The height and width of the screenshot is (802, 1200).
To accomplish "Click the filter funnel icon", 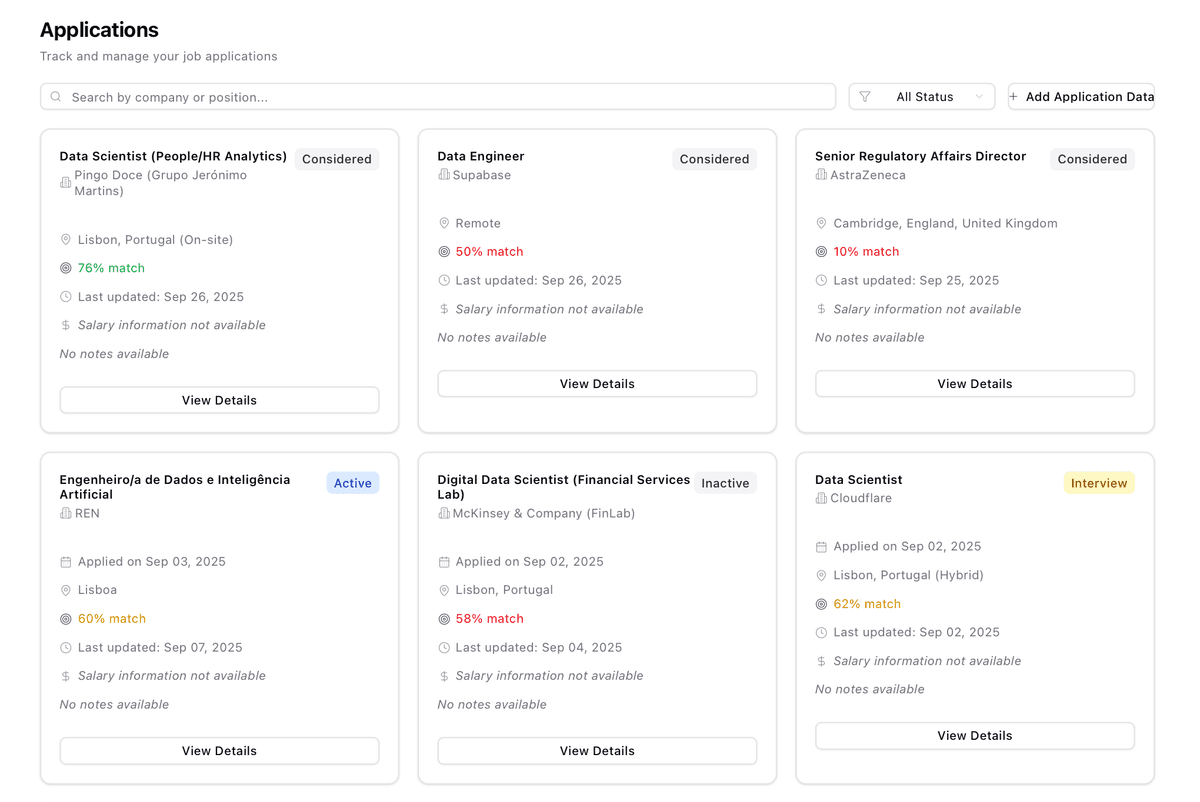I will (x=865, y=97).
